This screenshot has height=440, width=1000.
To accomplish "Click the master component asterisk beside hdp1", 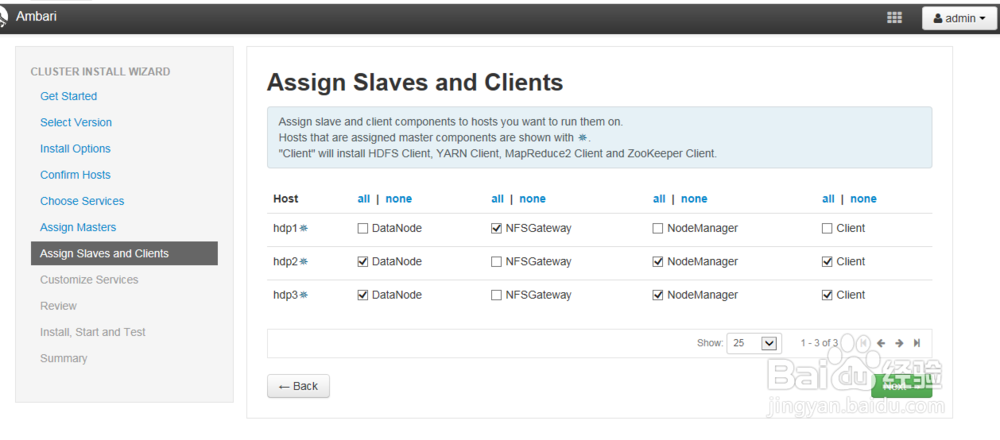I will click(303, 229).
